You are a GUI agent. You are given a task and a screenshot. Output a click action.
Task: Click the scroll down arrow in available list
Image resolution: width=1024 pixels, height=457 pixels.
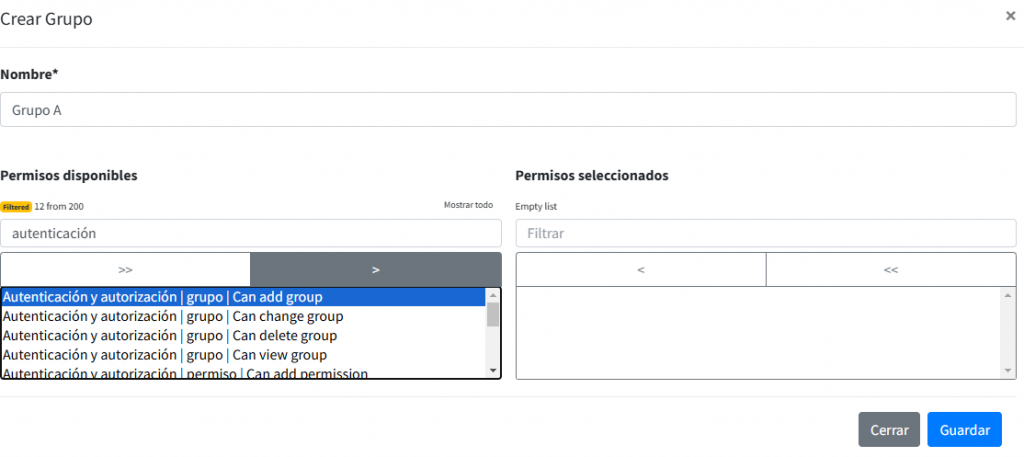coord(492,371)
